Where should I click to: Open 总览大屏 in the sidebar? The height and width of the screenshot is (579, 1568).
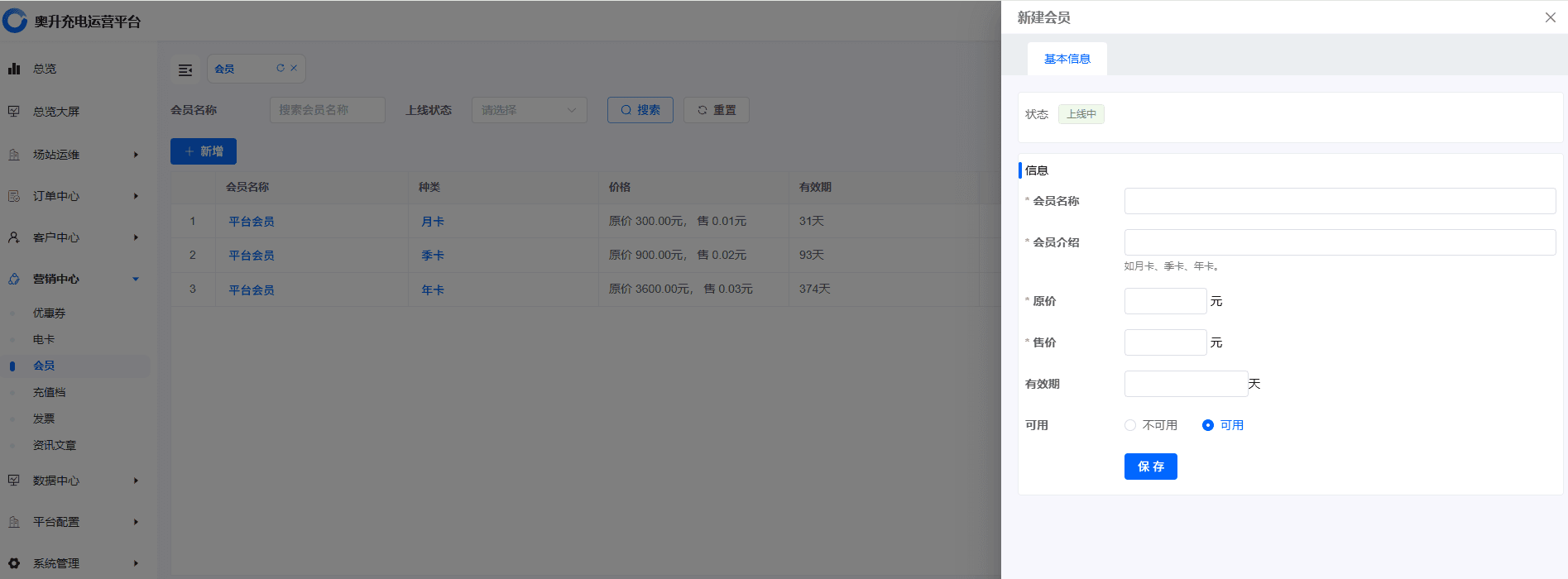(x=56, y=112)
